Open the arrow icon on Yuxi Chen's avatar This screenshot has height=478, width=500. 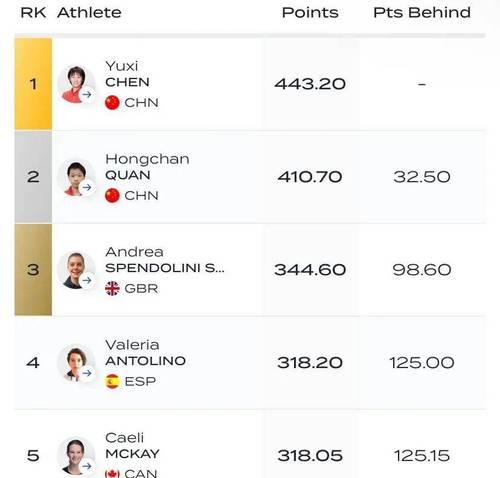click(x=87, y=95)
